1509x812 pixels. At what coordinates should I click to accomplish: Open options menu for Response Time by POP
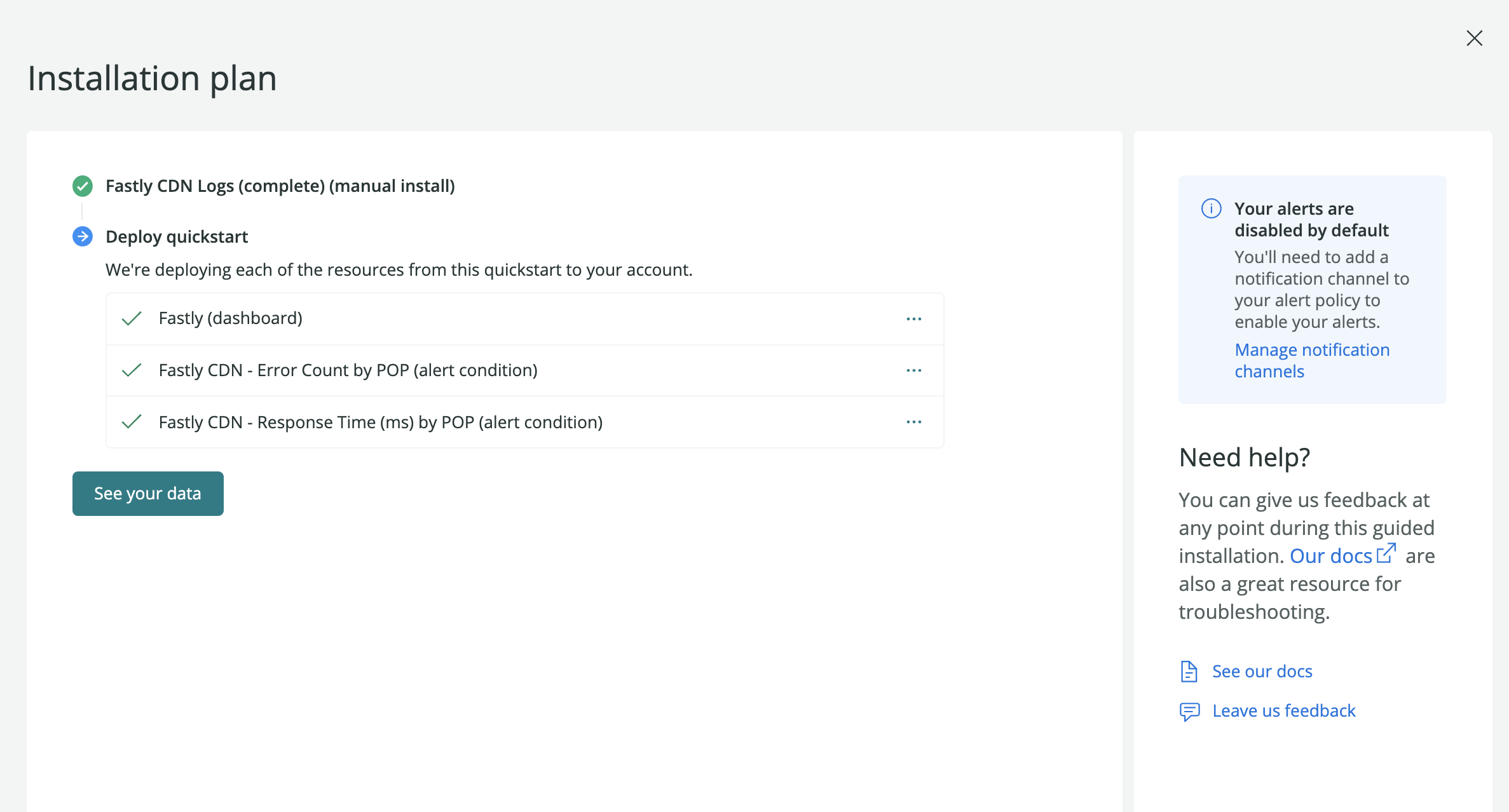[914, 421]
